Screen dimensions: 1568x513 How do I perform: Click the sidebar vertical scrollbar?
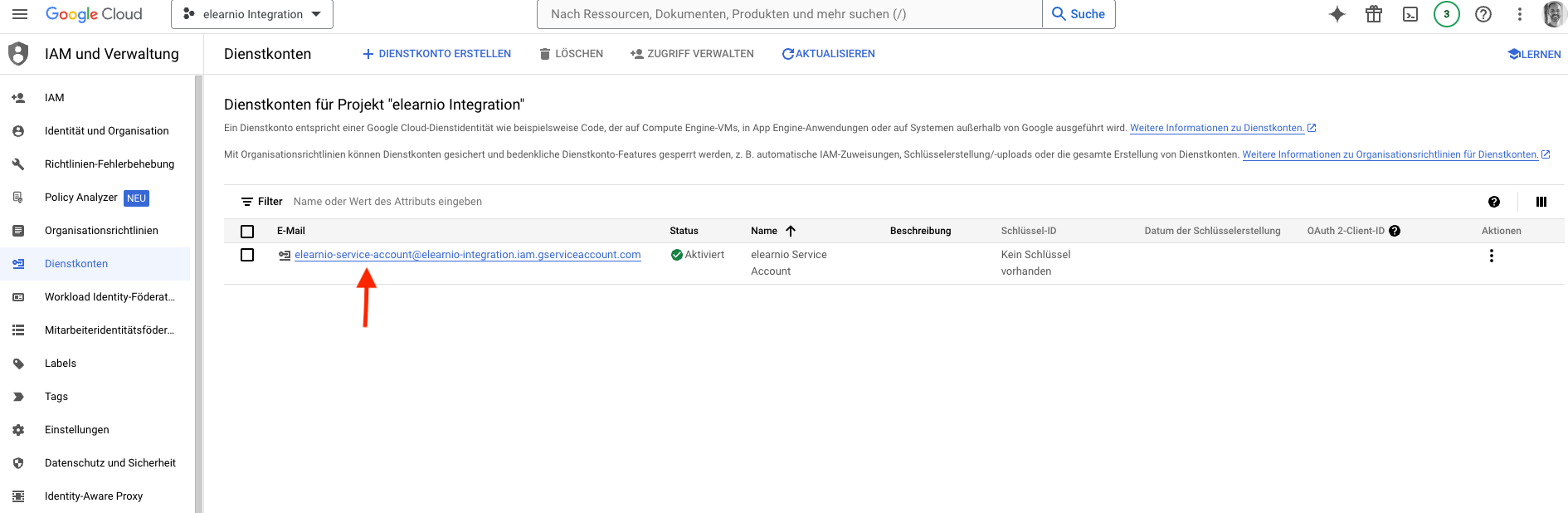pyautogui.click(x=198, y=294)
